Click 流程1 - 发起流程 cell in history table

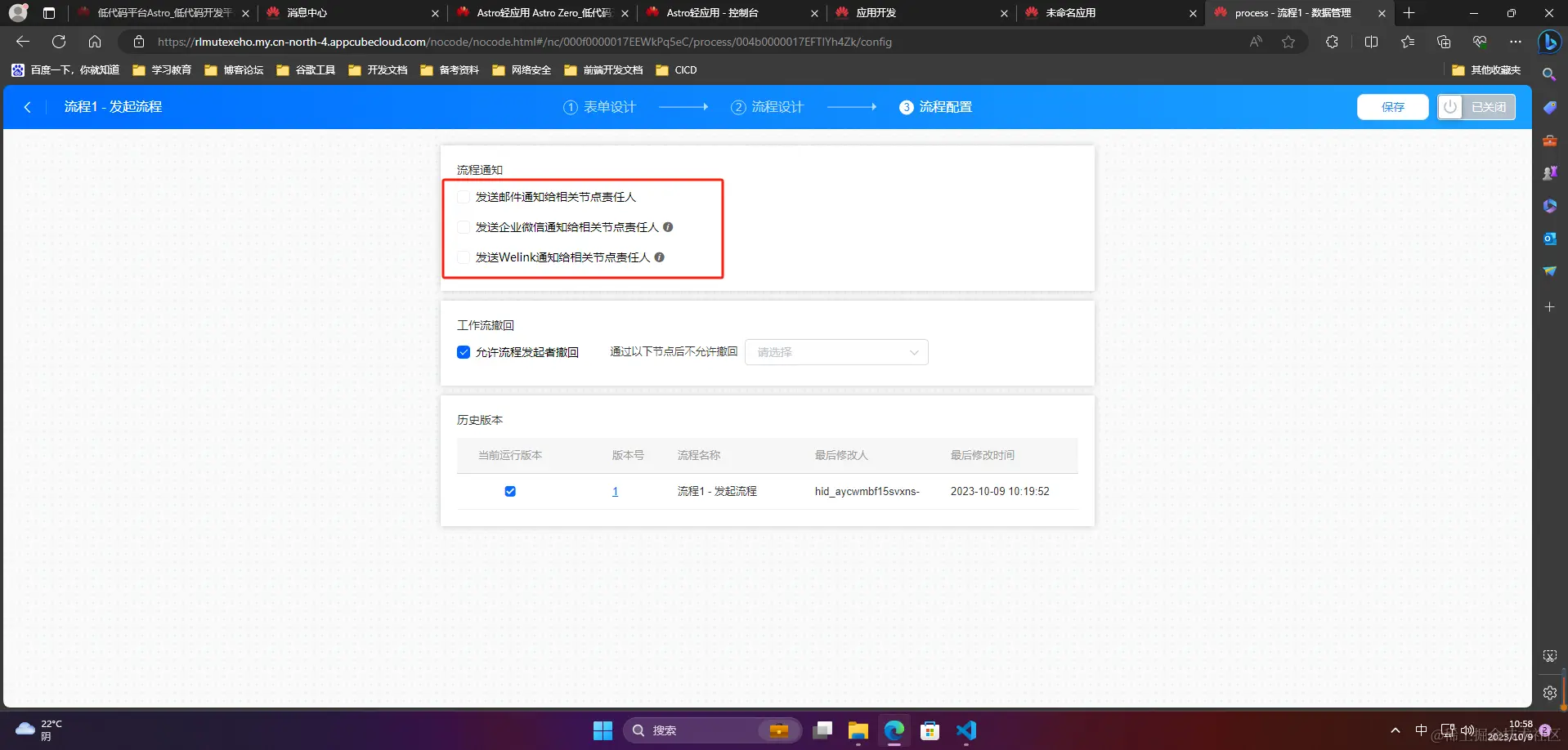pyautogui.click(x=717, y=491)
